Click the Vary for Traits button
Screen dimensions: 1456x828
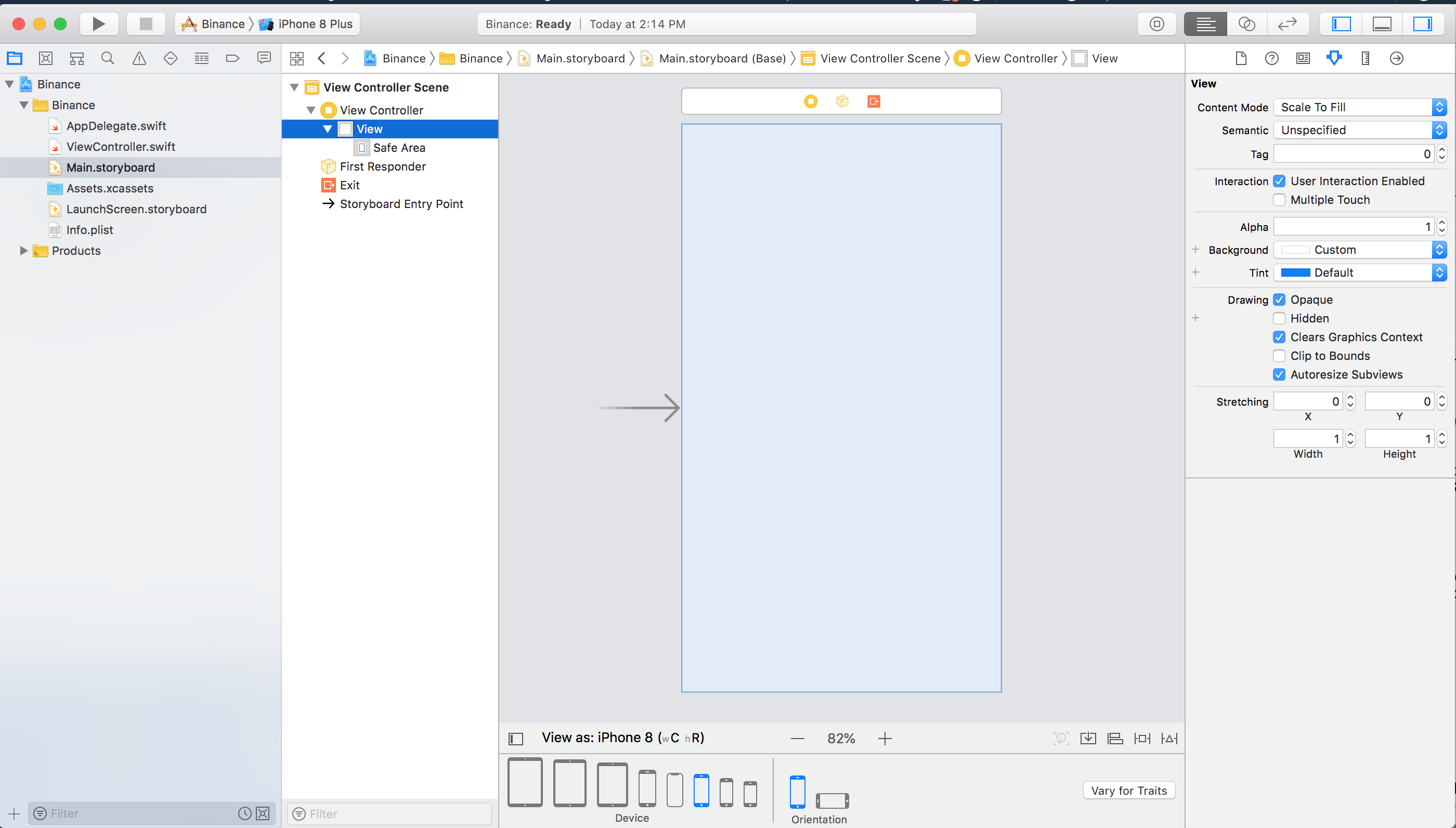(x=1127, y=791)
